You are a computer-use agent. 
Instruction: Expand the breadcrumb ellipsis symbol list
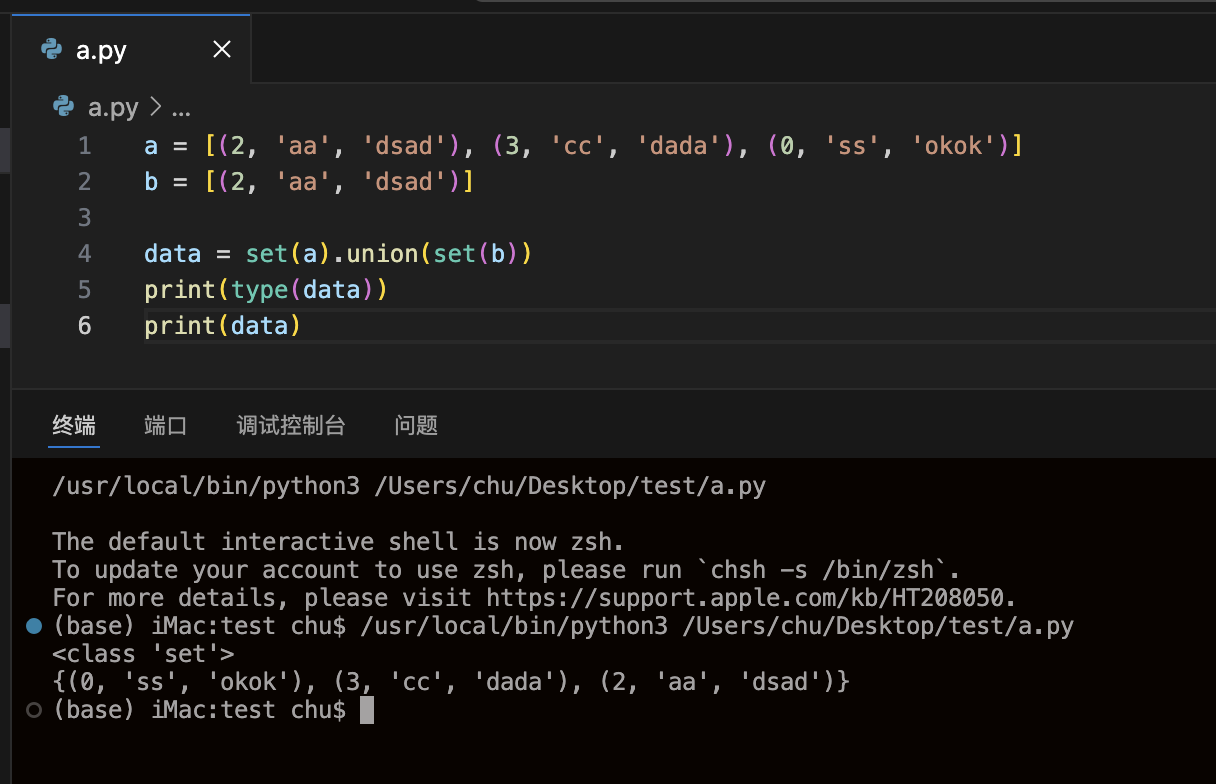pyautogui.click(x=181, y=108)
